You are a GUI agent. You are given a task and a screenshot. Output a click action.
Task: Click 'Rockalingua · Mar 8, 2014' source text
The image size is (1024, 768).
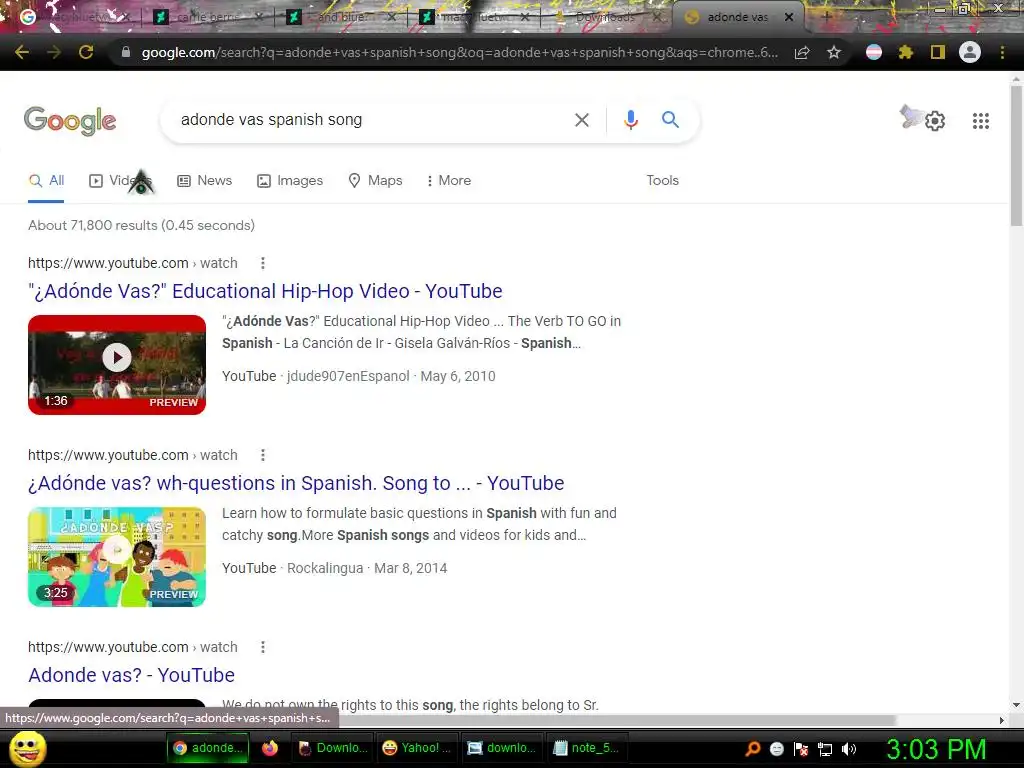coord(367,568)
